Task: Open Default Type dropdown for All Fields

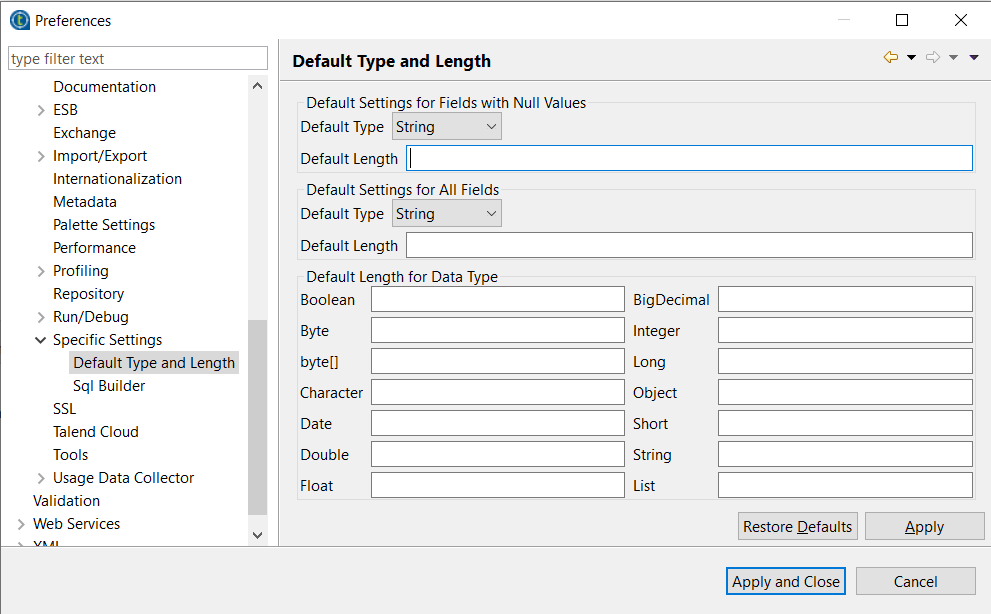Action: pos(446,214)
